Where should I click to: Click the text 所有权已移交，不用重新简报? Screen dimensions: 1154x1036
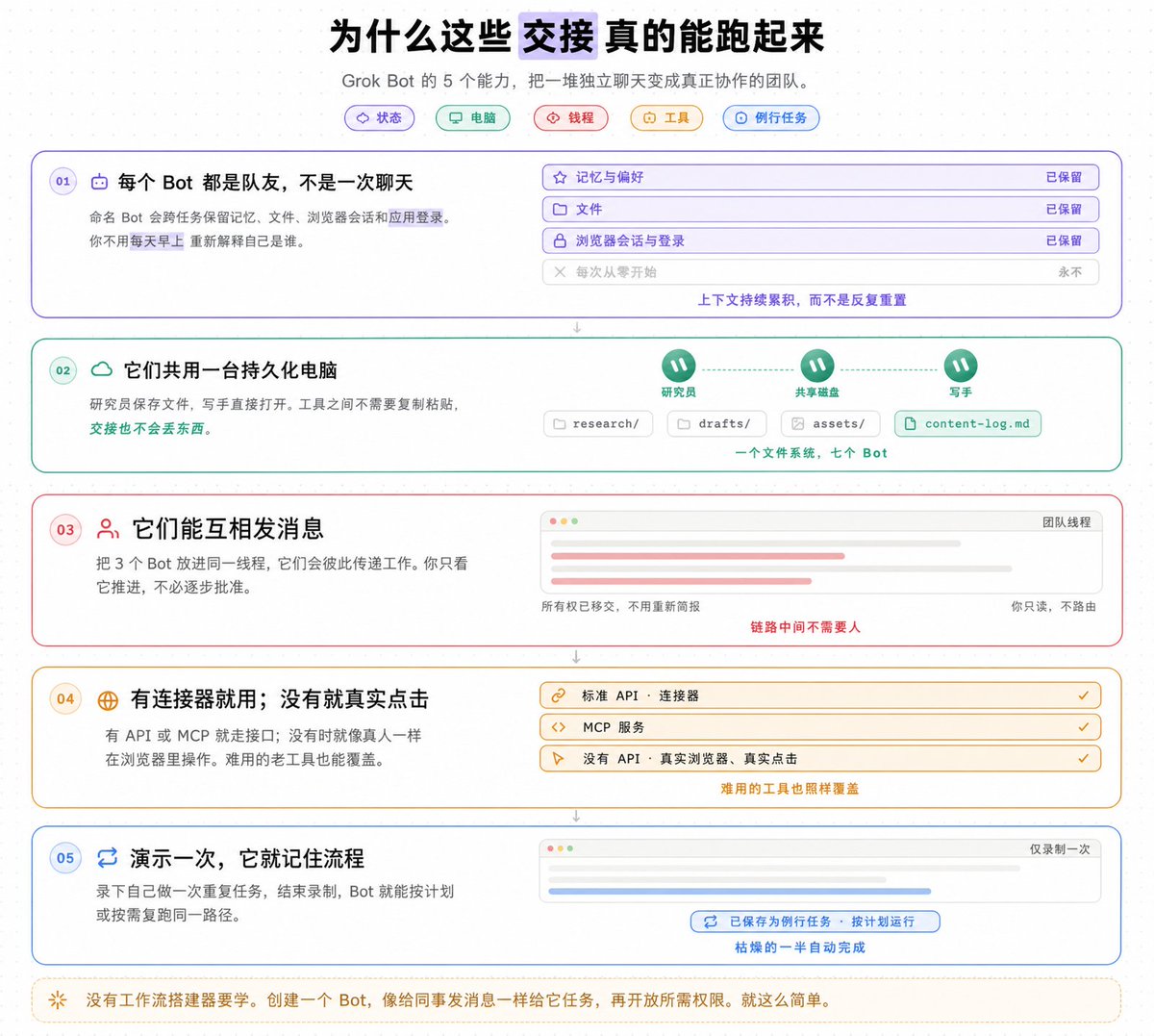coord(621,607)
